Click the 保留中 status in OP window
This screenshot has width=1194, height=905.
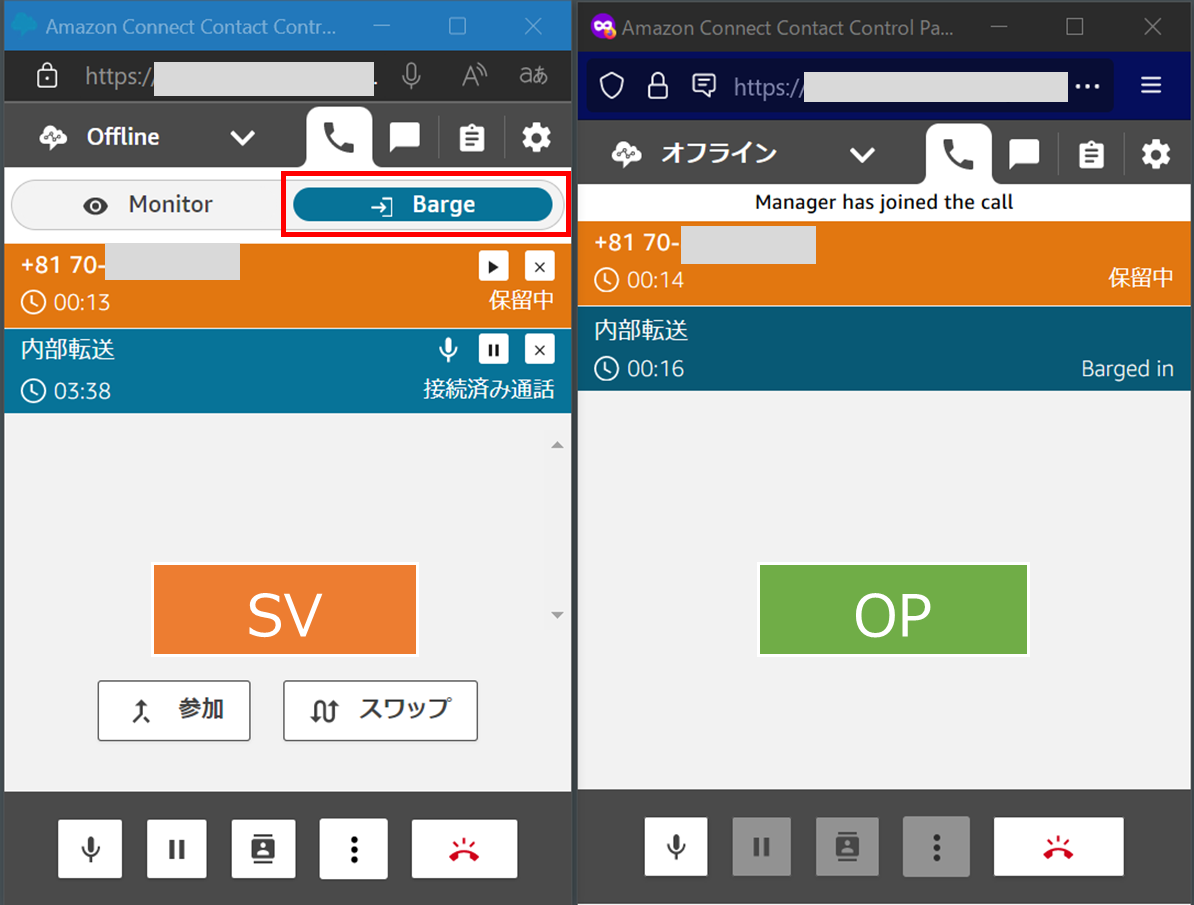(1141, 278)
